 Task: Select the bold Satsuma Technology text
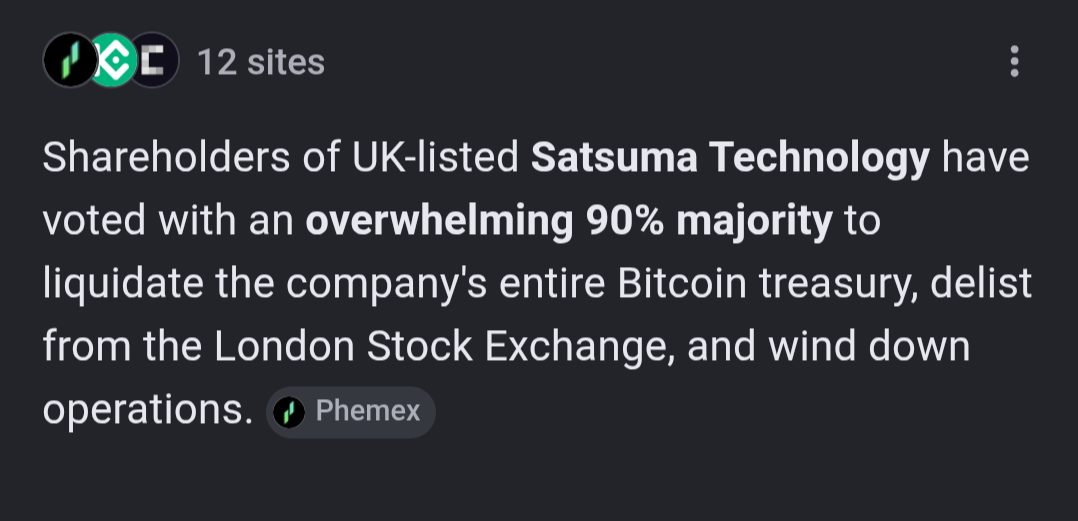point(730,158)
